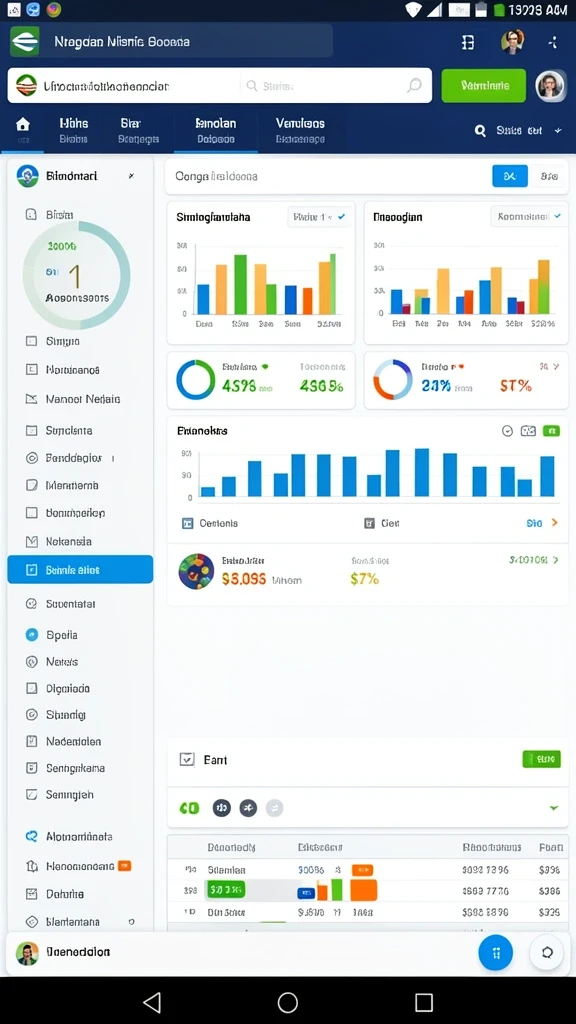Open the Nokensia mail icon
Viewport: 576px width, 1024px height.
[x=31, y=541]
